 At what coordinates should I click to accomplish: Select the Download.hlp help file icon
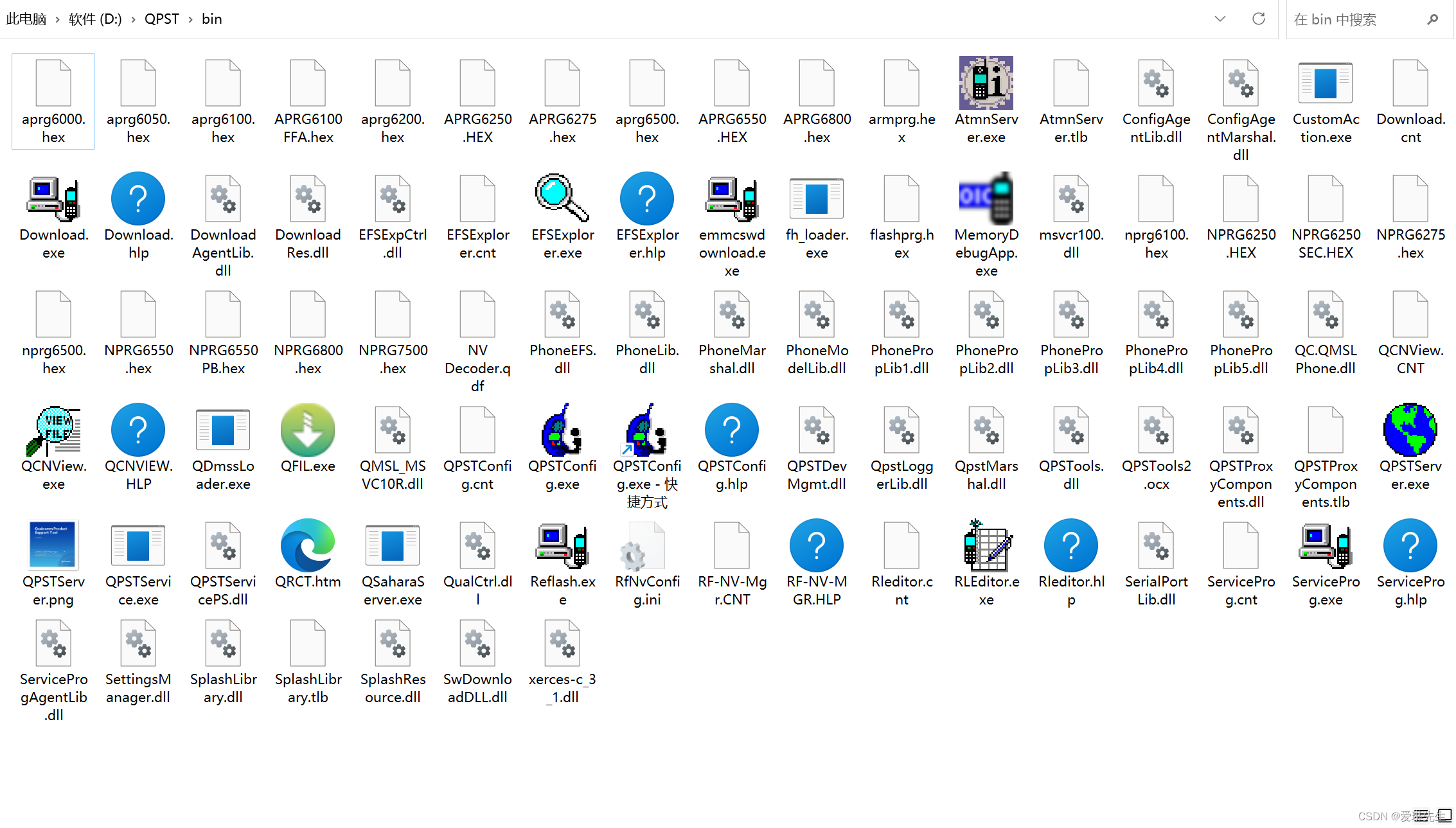click(x=138, y=199)
